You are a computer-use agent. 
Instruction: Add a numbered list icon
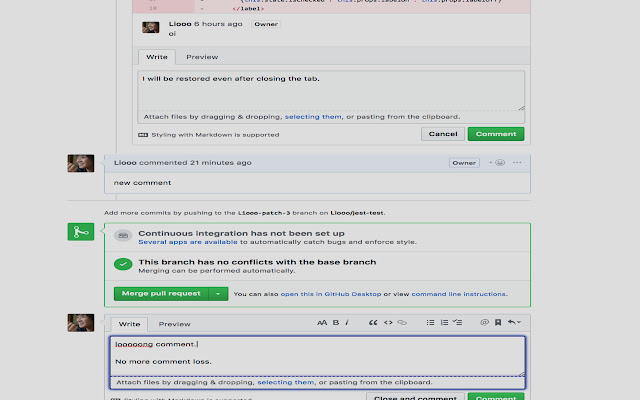(x=444, y=322)
